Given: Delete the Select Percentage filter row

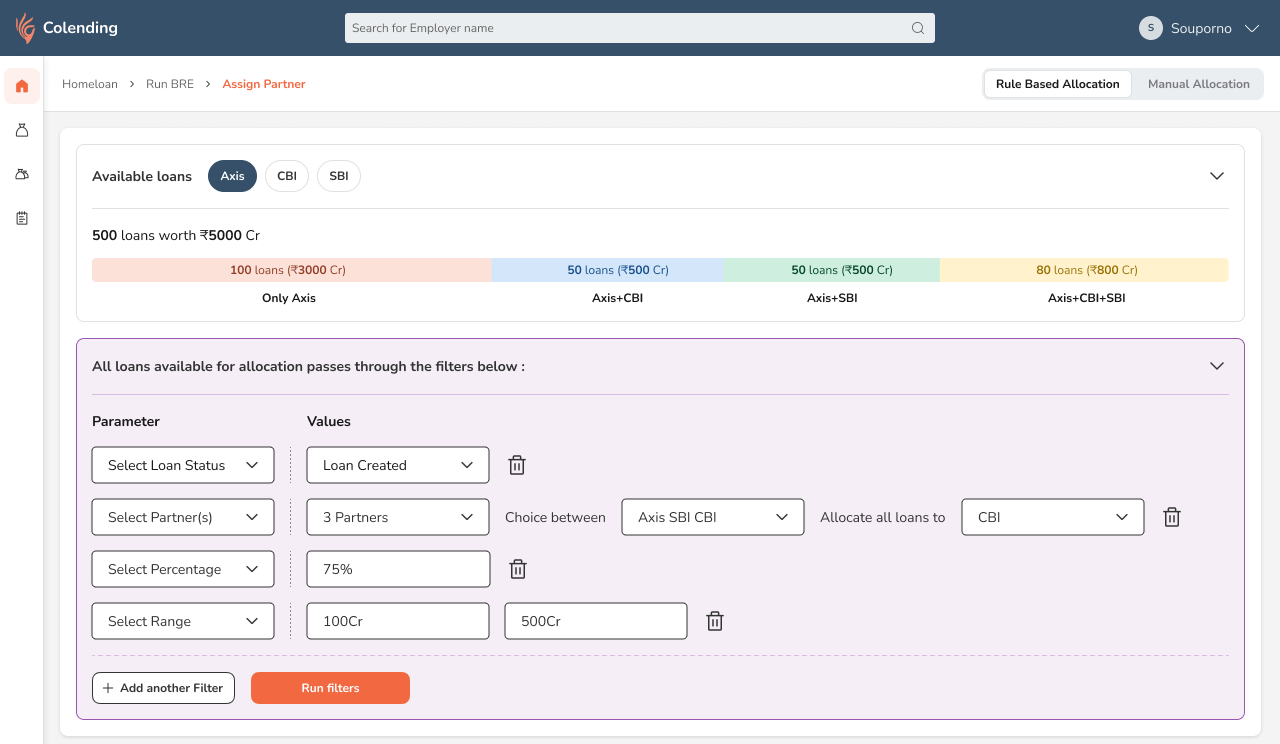Looking at the screenshot, I should pyautogui.click(x=518, y=569).
